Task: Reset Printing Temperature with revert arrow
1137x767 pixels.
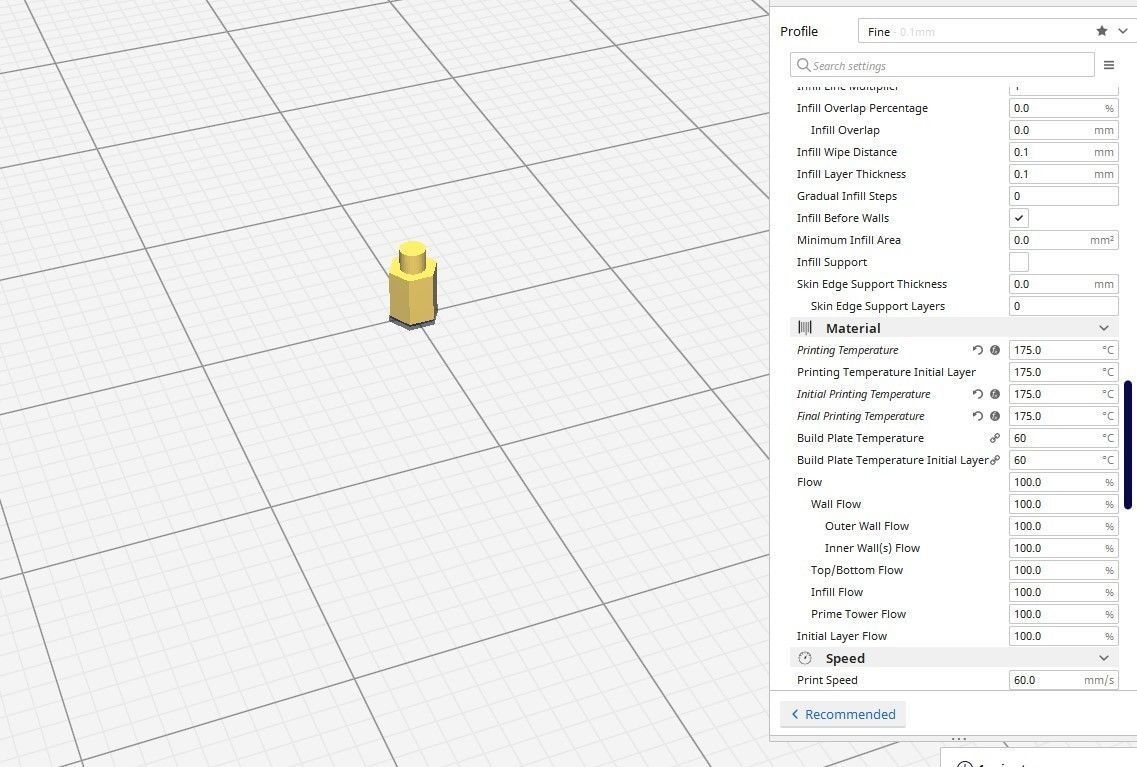Action: tap(977, 350)
